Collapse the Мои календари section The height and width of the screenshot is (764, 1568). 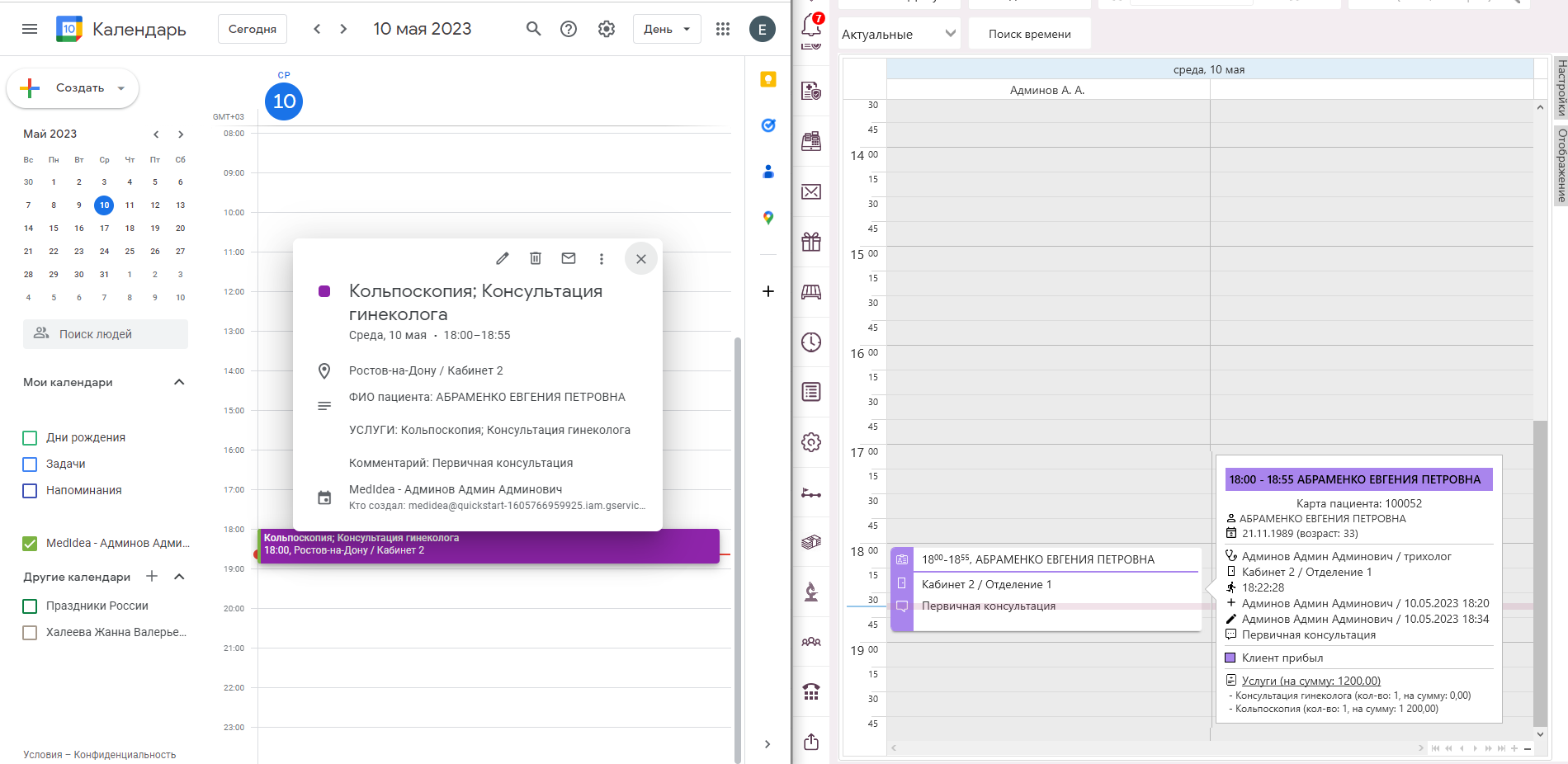tap(179, 382)
